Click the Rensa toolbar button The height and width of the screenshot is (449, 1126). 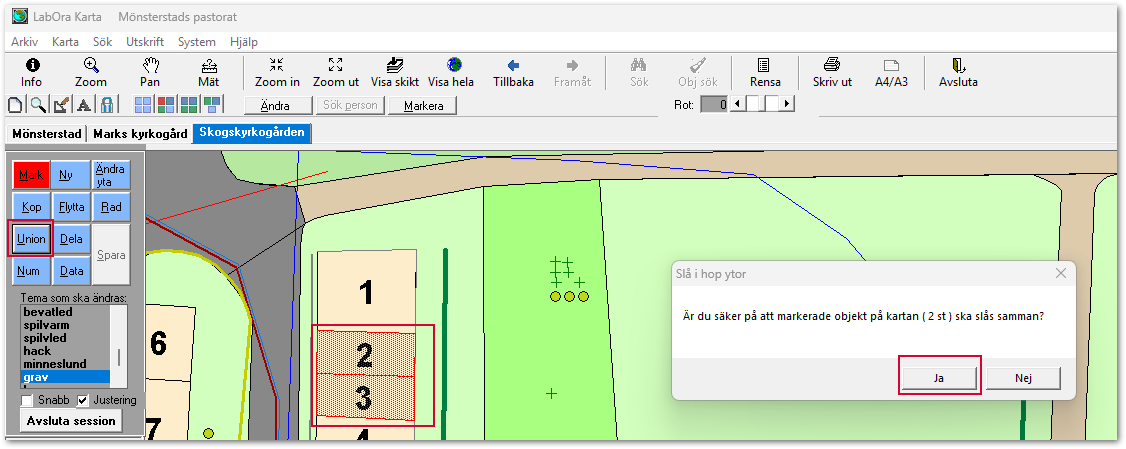[765, 73]
